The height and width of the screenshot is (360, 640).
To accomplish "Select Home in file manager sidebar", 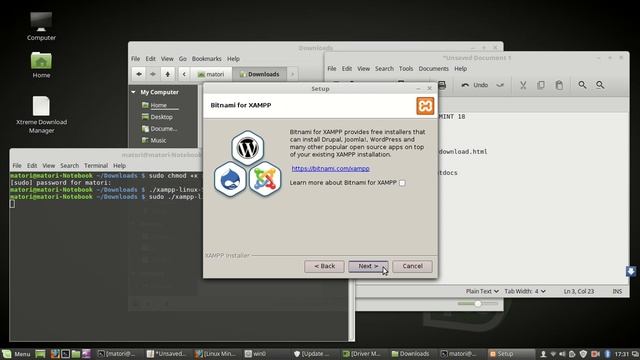I will pyautogui.click(x=159, y=105).
